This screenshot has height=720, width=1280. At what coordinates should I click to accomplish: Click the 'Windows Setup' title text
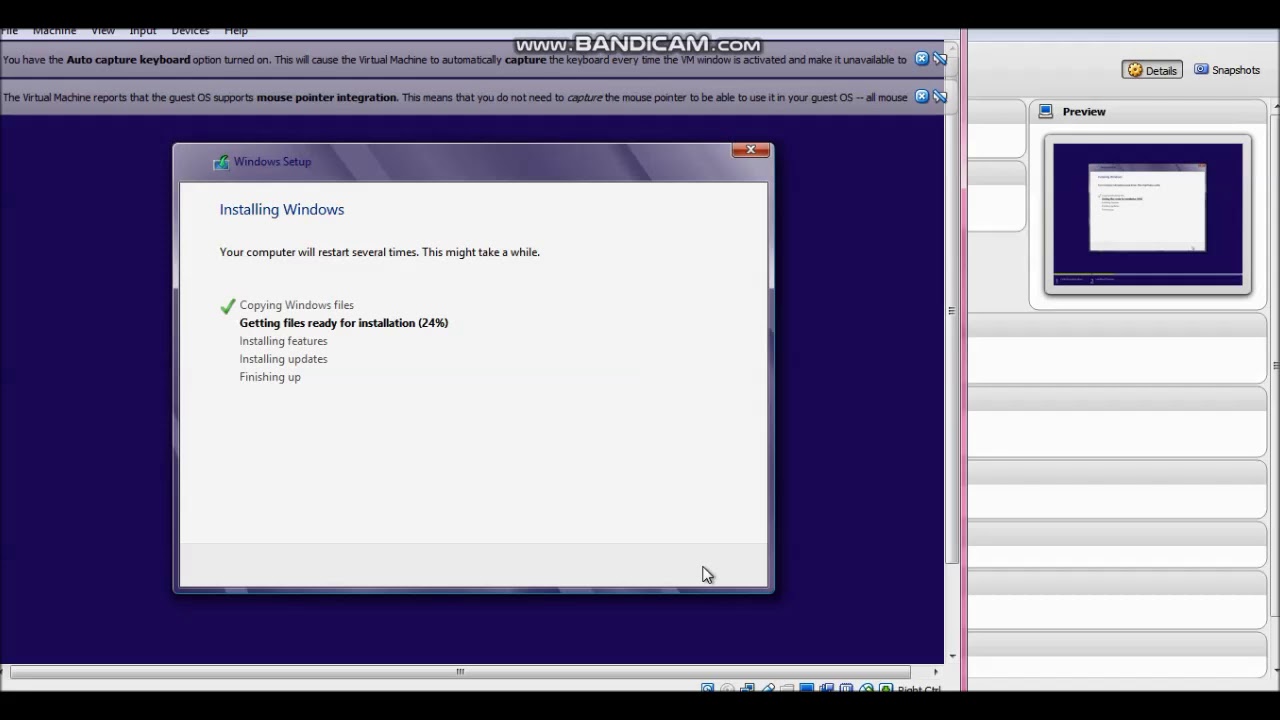(272, 162)
